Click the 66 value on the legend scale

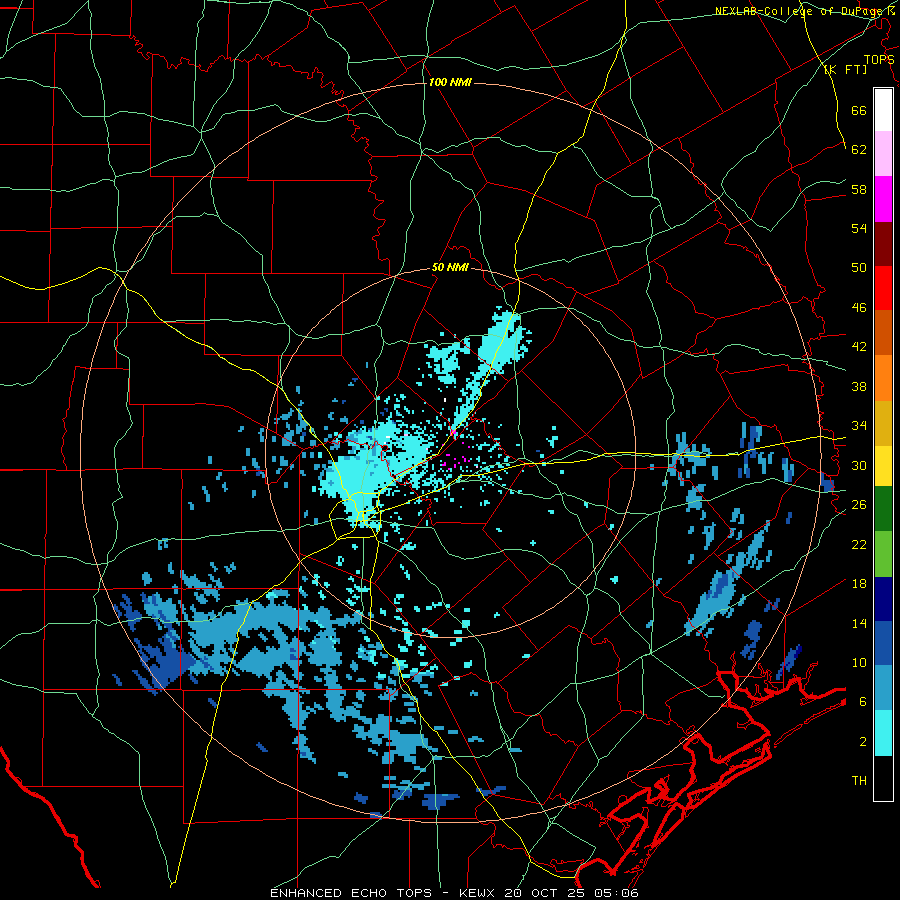click(859, 110)
